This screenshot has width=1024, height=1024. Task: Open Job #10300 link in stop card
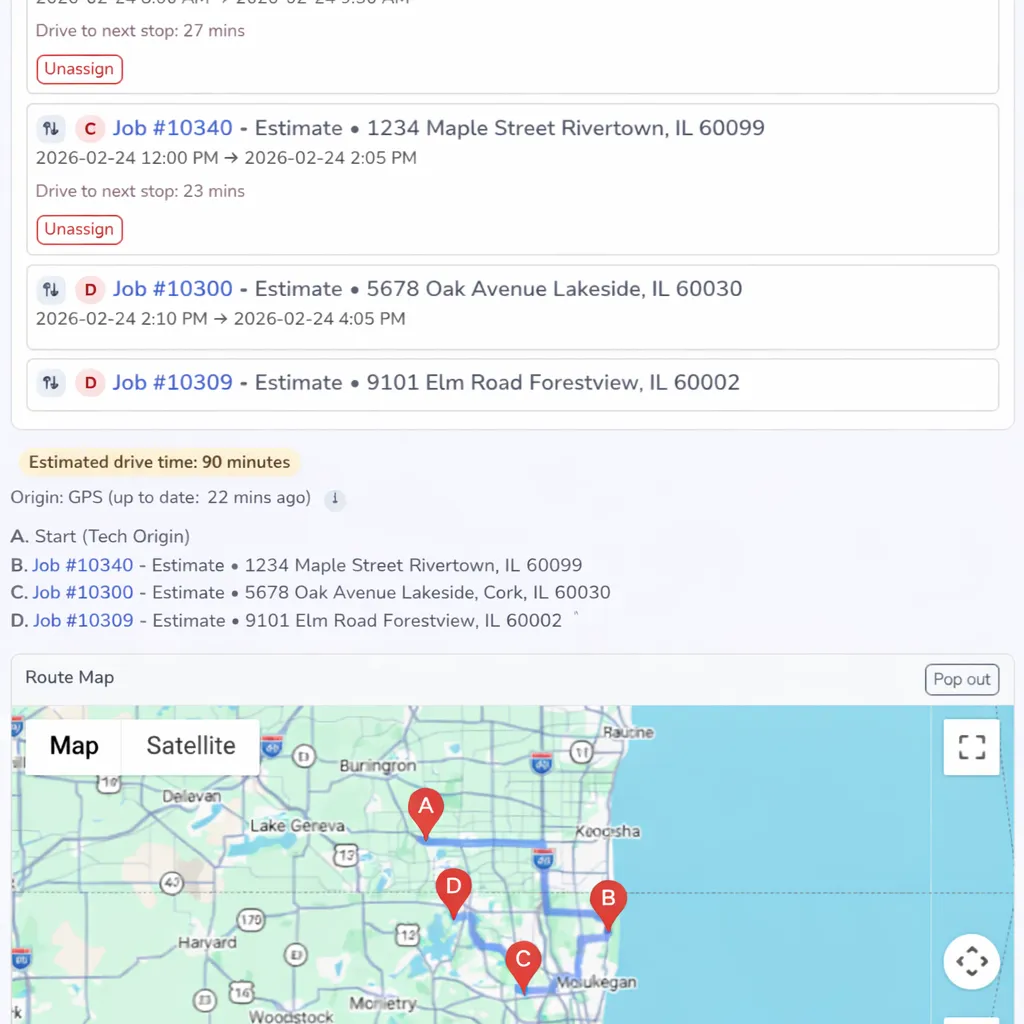(x=172, y=289)
